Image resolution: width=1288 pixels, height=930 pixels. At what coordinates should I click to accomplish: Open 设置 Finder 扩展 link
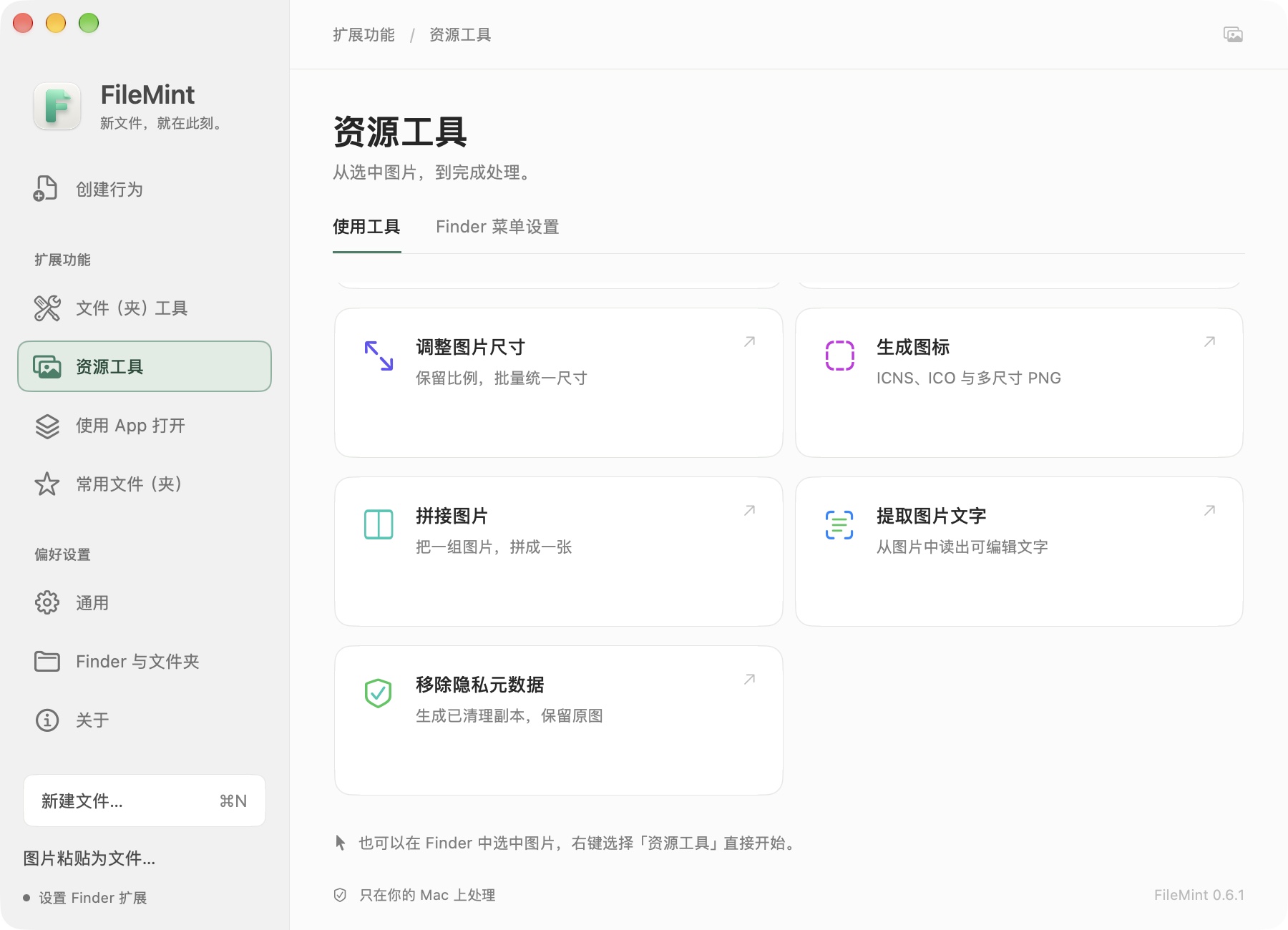pyautogui.click(x=92, y=898)
